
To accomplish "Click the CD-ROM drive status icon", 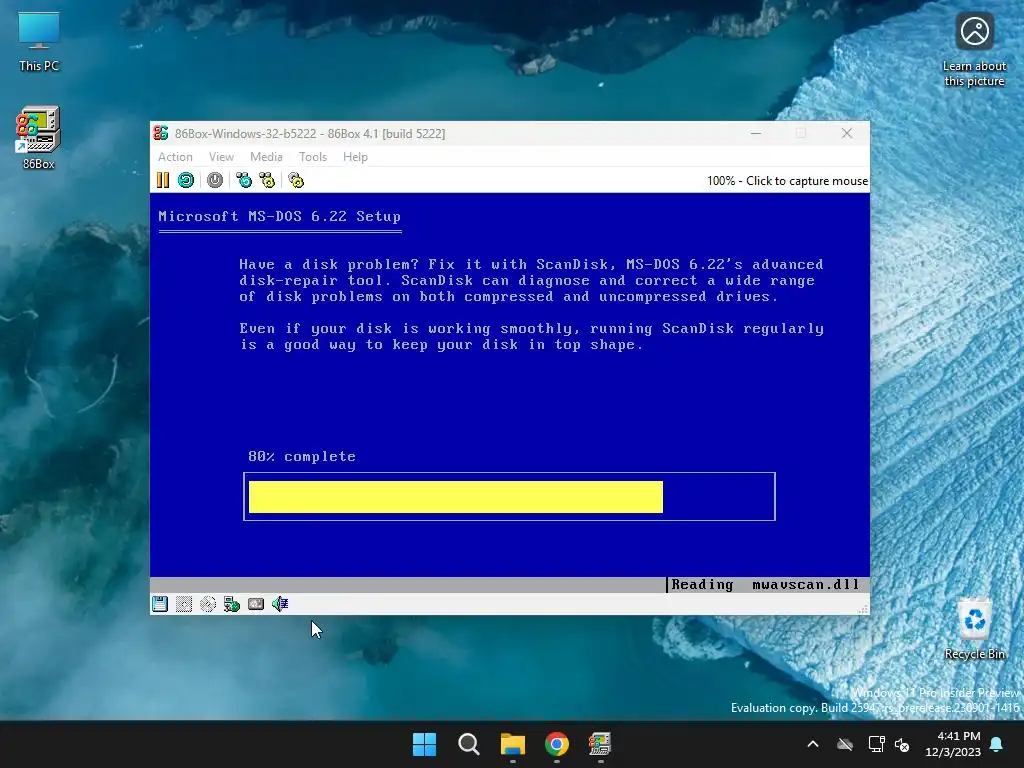I will (208, 604).
